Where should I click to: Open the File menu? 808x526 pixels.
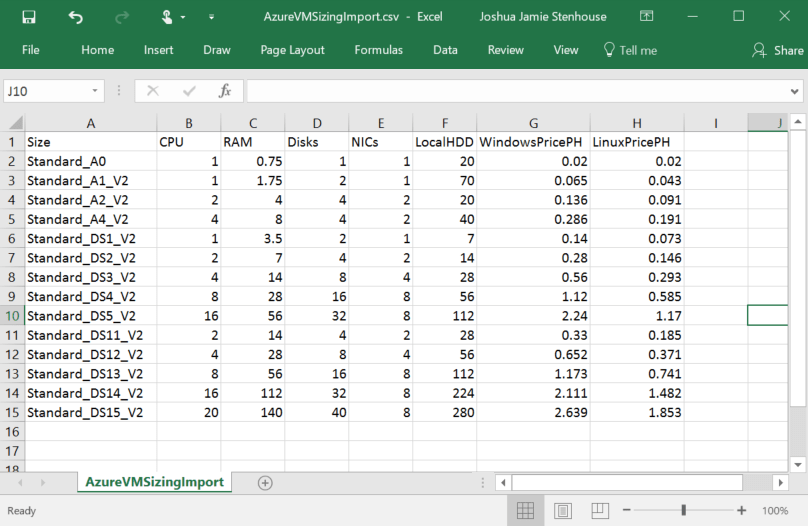(30, 50)
